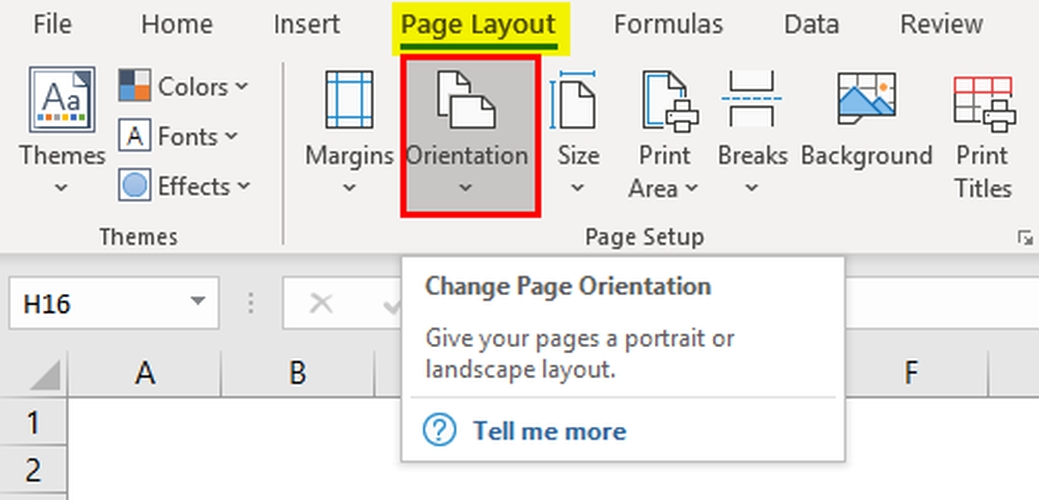Viewport: 1039px width, 500px height.
Task: Open the Page Setup dialog launcher
Action: pyautogui.click(x=1024, y=237)
